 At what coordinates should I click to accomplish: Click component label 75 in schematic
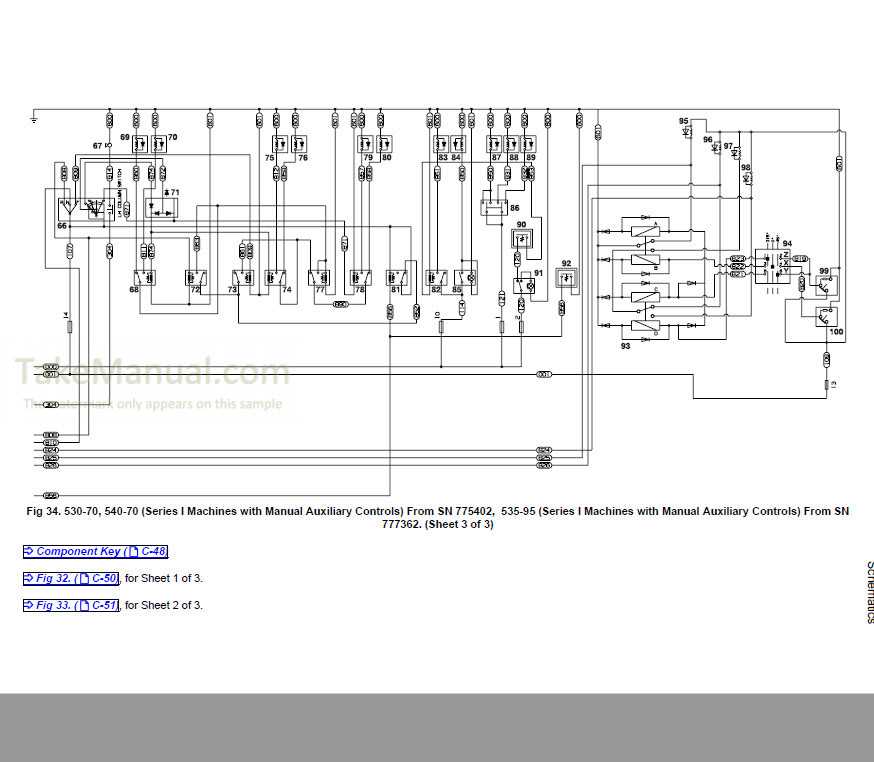pos(269,158)
